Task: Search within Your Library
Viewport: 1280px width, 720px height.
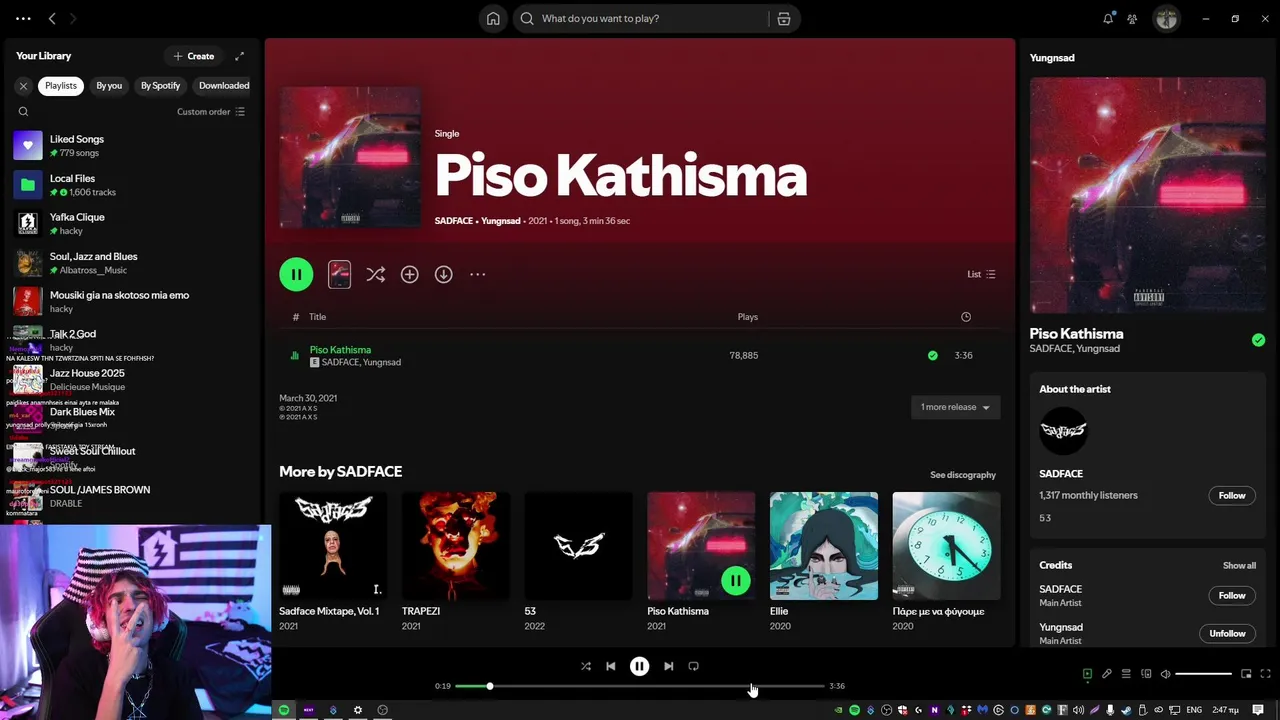Action: click(x=23, y=112)
